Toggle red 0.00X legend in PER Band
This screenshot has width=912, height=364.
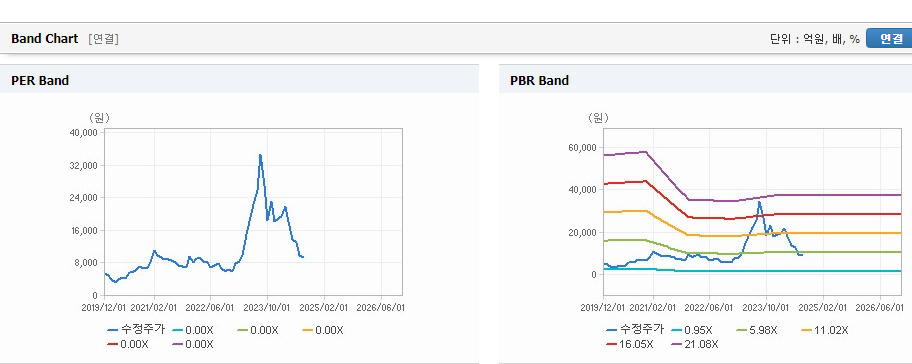128,344
